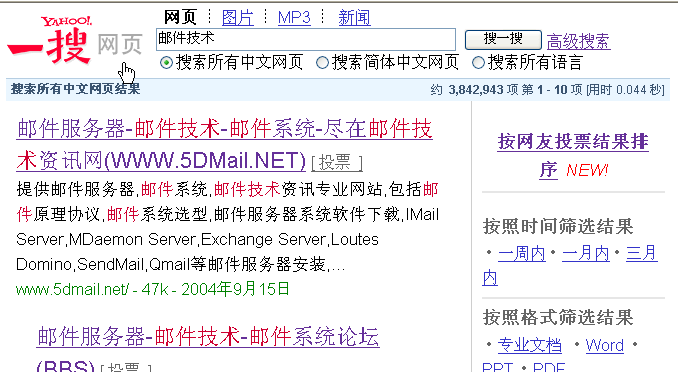The image size is (678, 372).
Task: Select 搜索所有语言 radio option
Action: coord(478,63)
